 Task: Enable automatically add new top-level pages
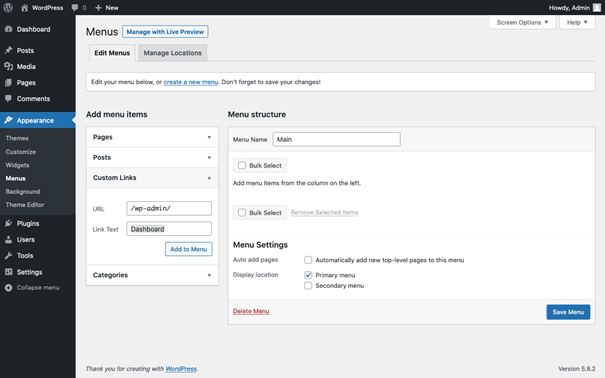pyautogui.click(x=308, y=260)
